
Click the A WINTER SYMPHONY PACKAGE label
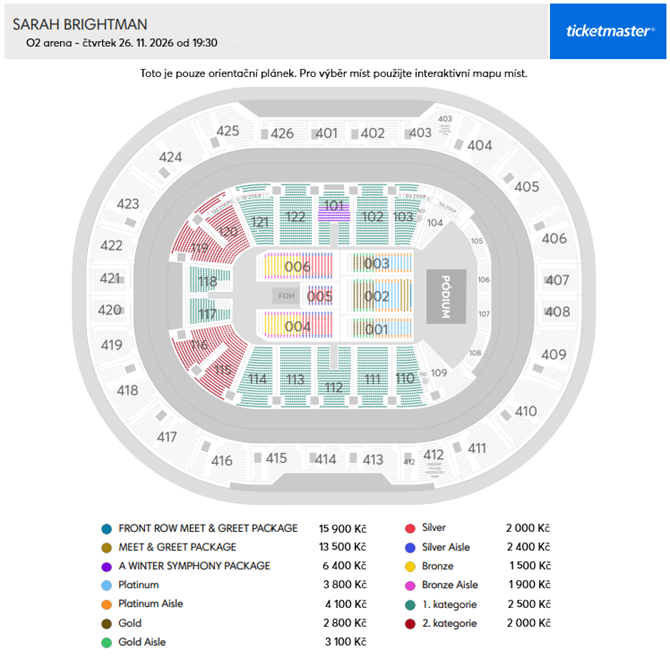[194, 566]
